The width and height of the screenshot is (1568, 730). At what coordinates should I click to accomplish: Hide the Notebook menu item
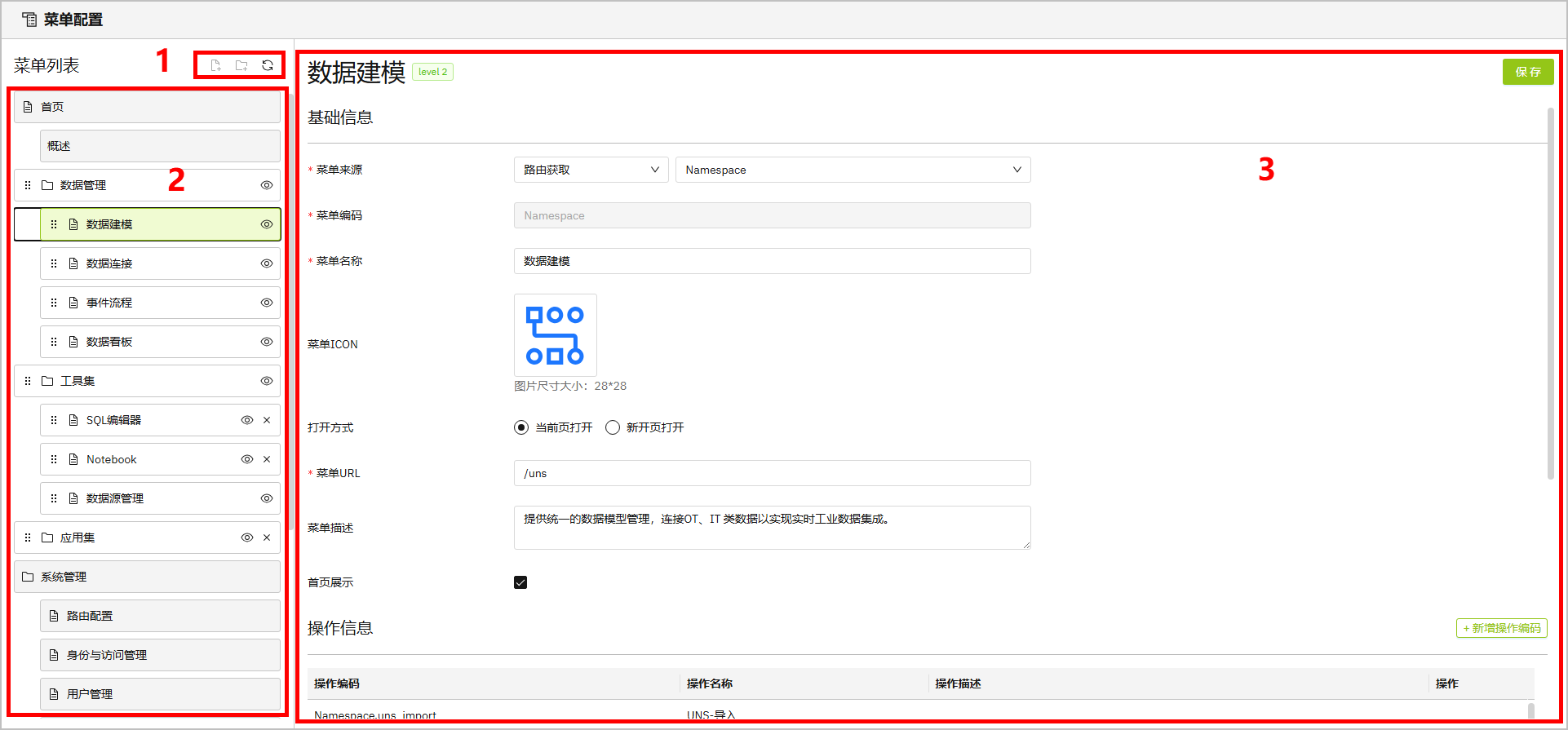coord(246,459)
